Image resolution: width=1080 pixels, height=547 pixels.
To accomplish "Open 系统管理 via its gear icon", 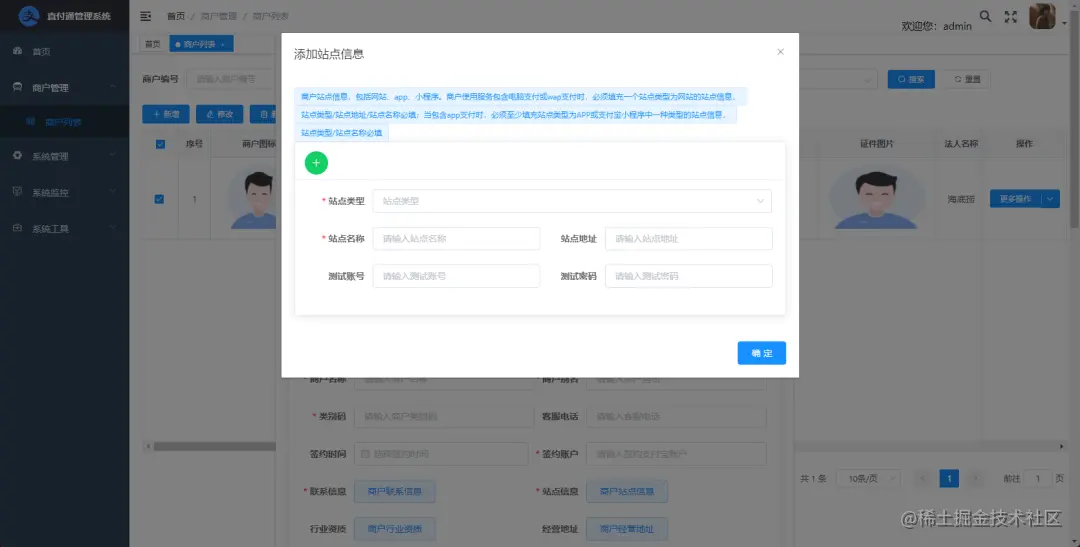I will tap(18, 156).
